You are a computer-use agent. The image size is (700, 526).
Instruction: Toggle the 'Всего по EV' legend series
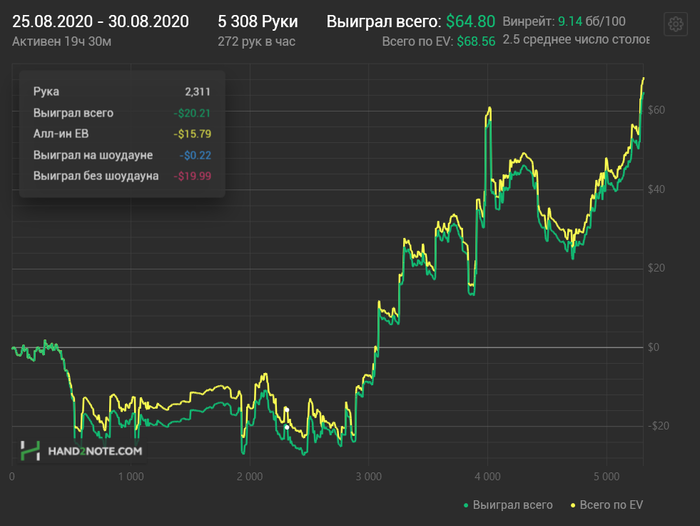610,506
